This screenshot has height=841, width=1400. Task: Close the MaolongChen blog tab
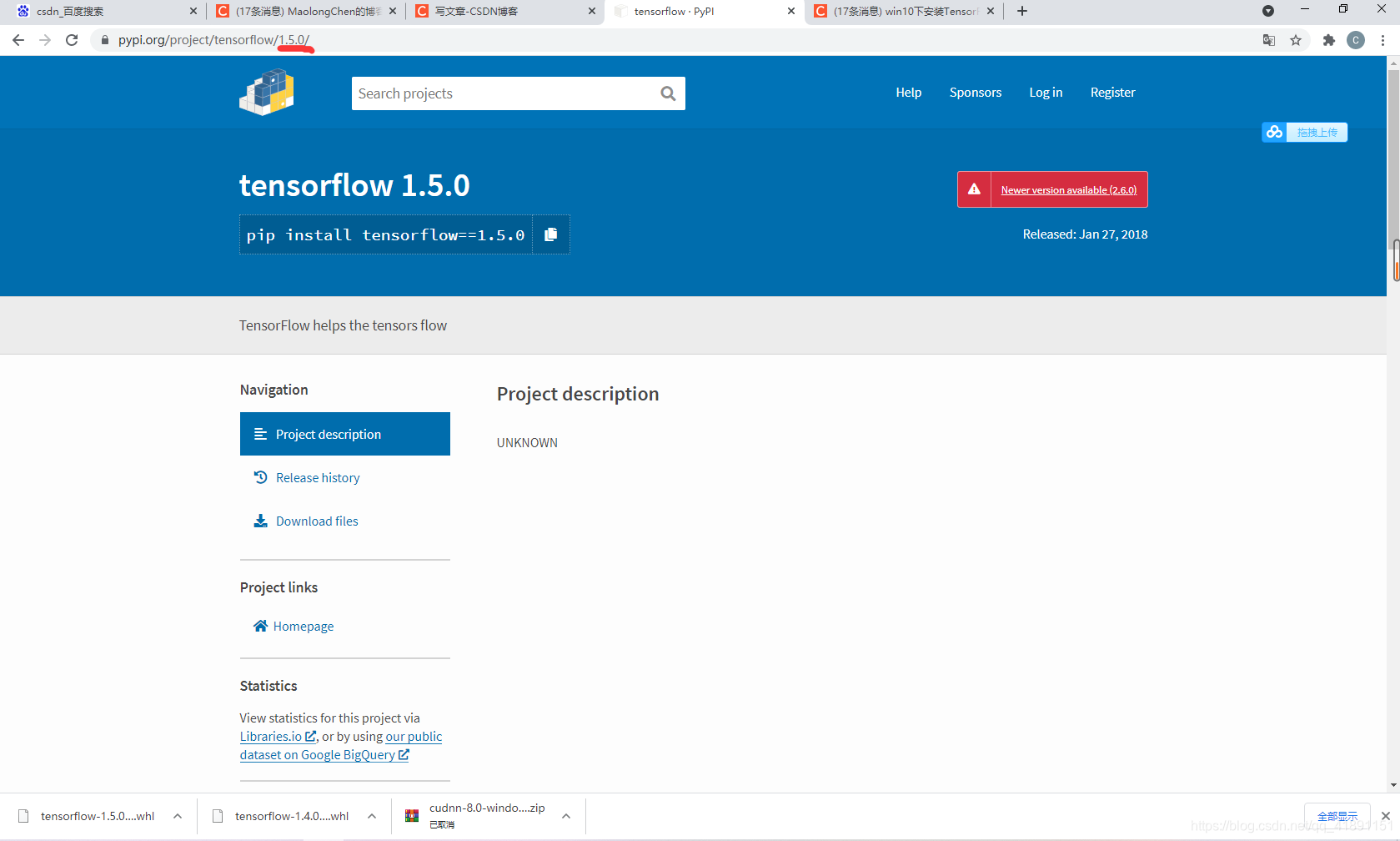coord(393,11)
